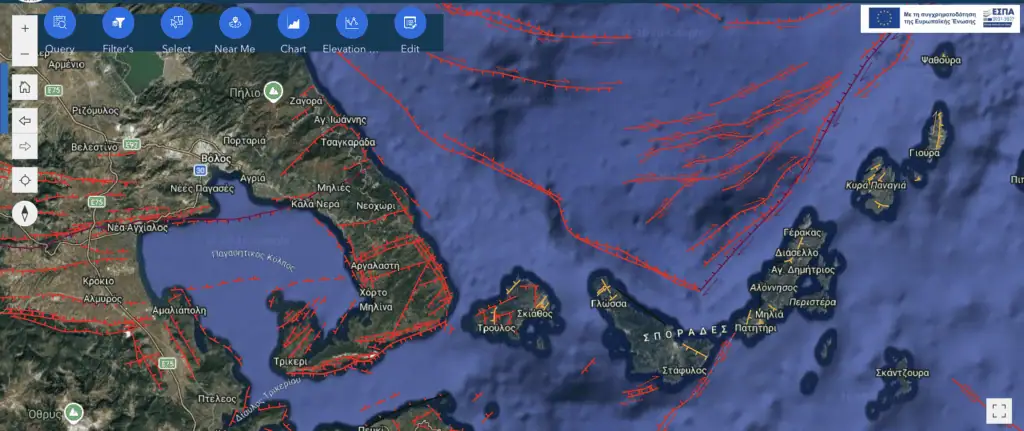Zoom out with the minus button

(25, 53)
